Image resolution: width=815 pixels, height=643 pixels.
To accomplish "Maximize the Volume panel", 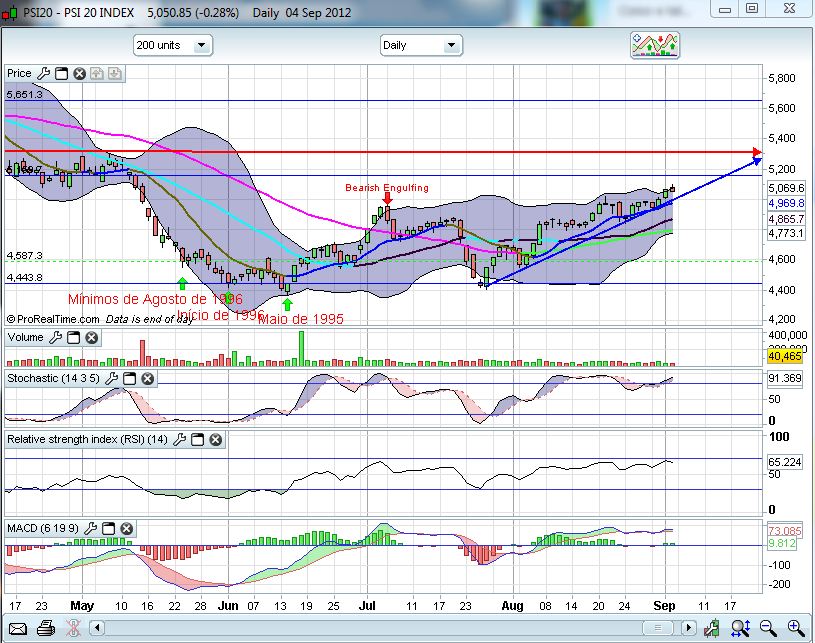I will pos(74,338).
